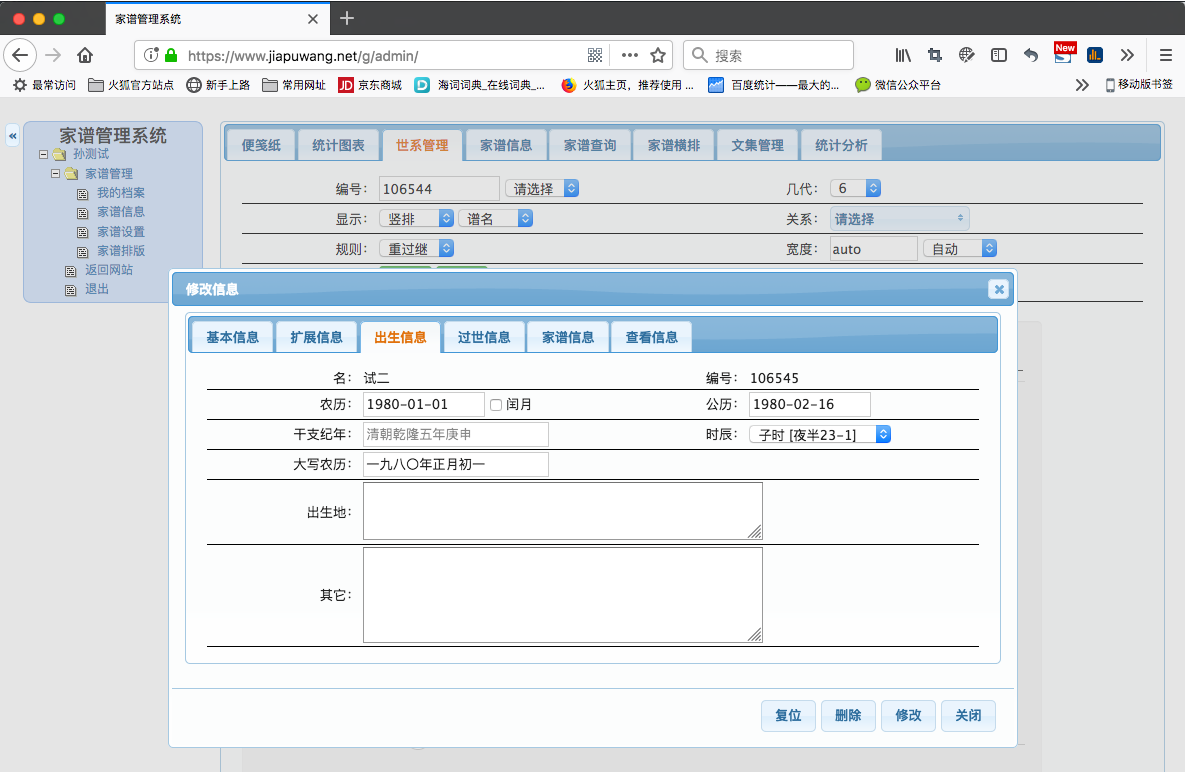This screenshot has width=1185, height=772.
Task: Switch to the 扩展信息 tab
Action: coord(317,337)
